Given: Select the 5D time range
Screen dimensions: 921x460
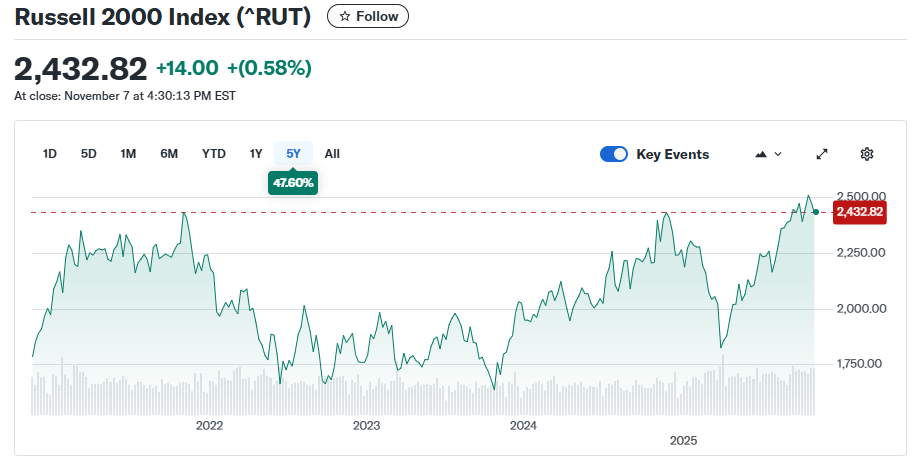Looking at the screenshot, I should (x=89, y=154).
